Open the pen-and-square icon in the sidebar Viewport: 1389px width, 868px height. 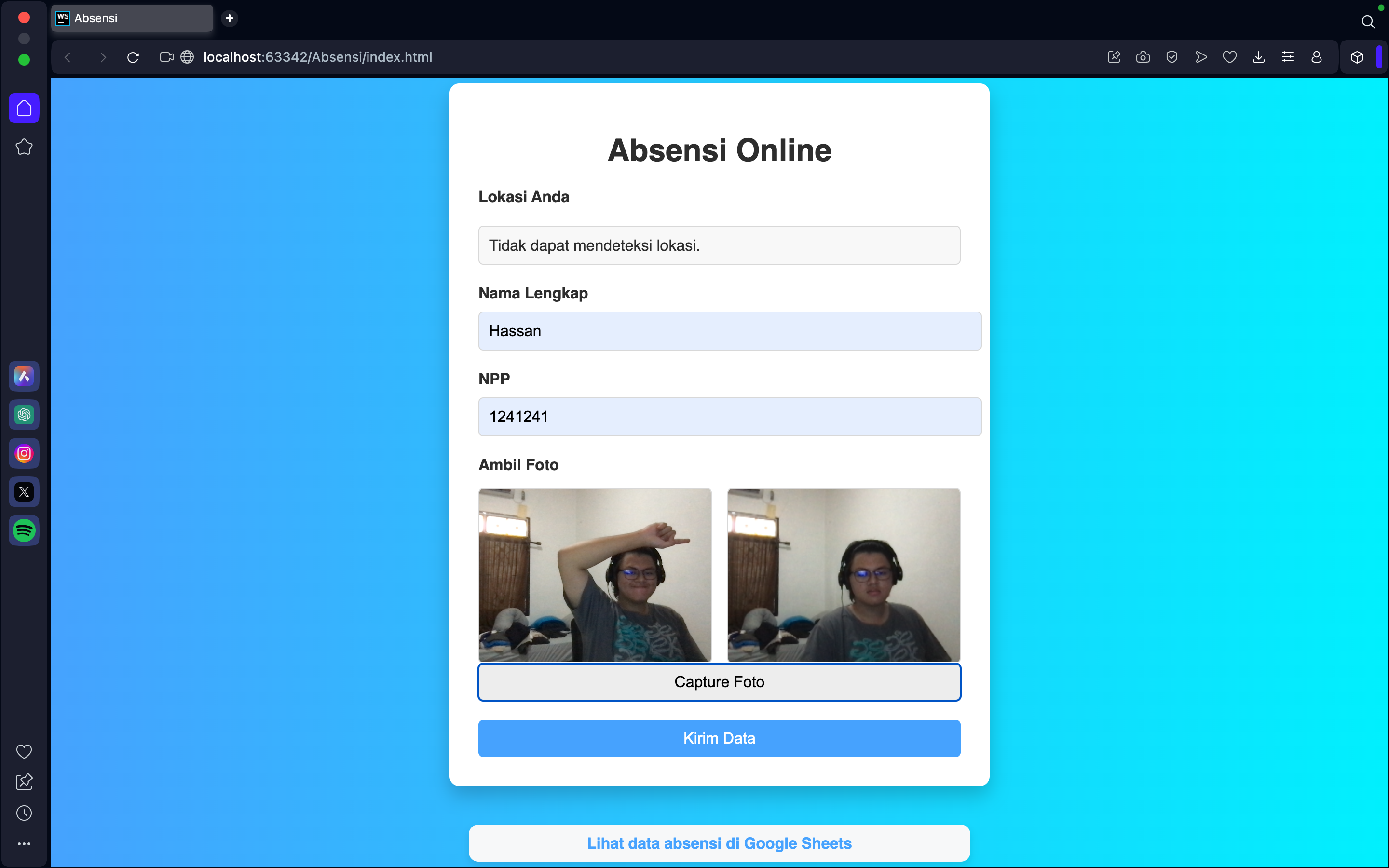coord(24,782)
